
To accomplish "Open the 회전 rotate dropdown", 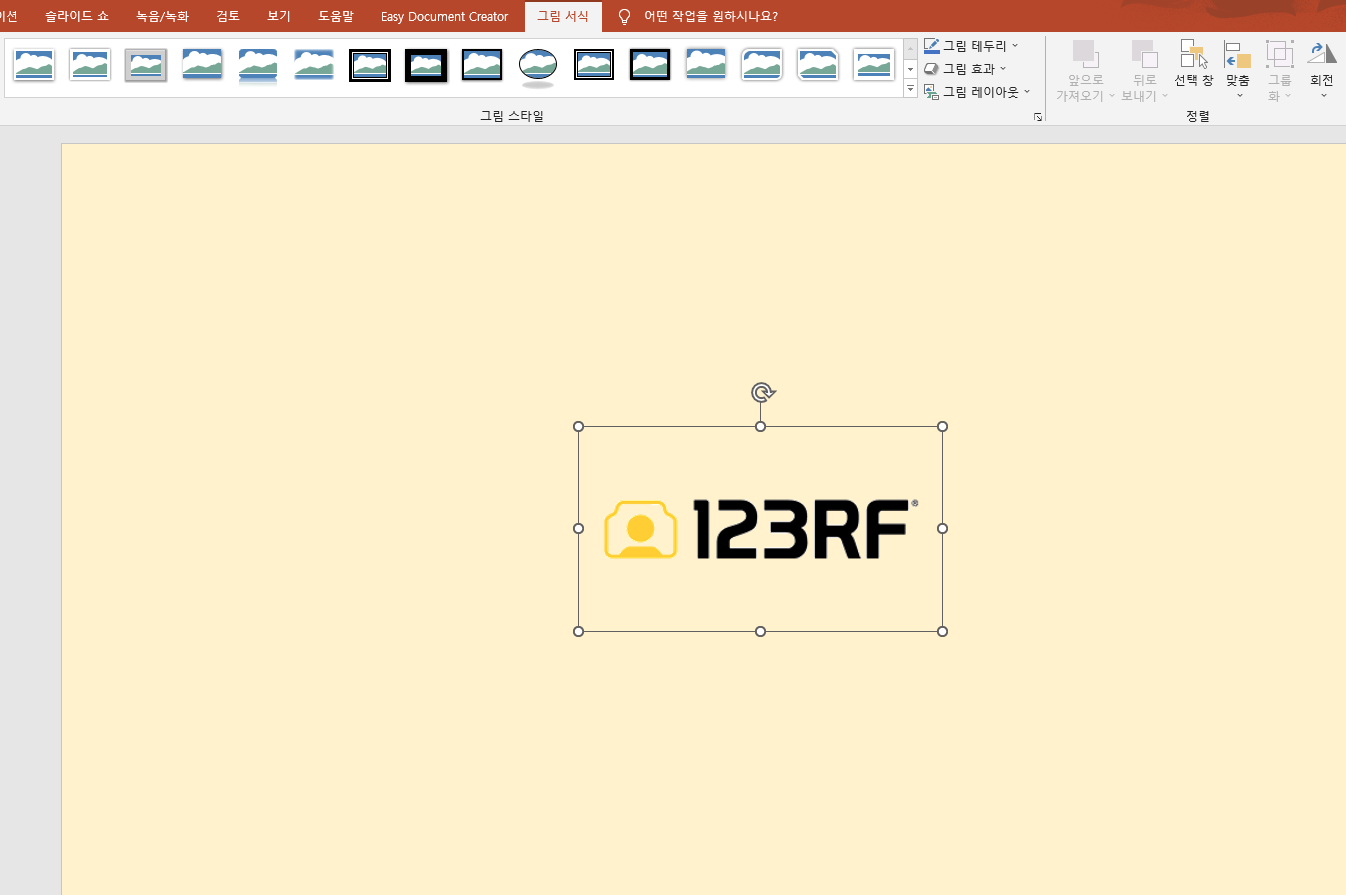I will point(1322,70).
